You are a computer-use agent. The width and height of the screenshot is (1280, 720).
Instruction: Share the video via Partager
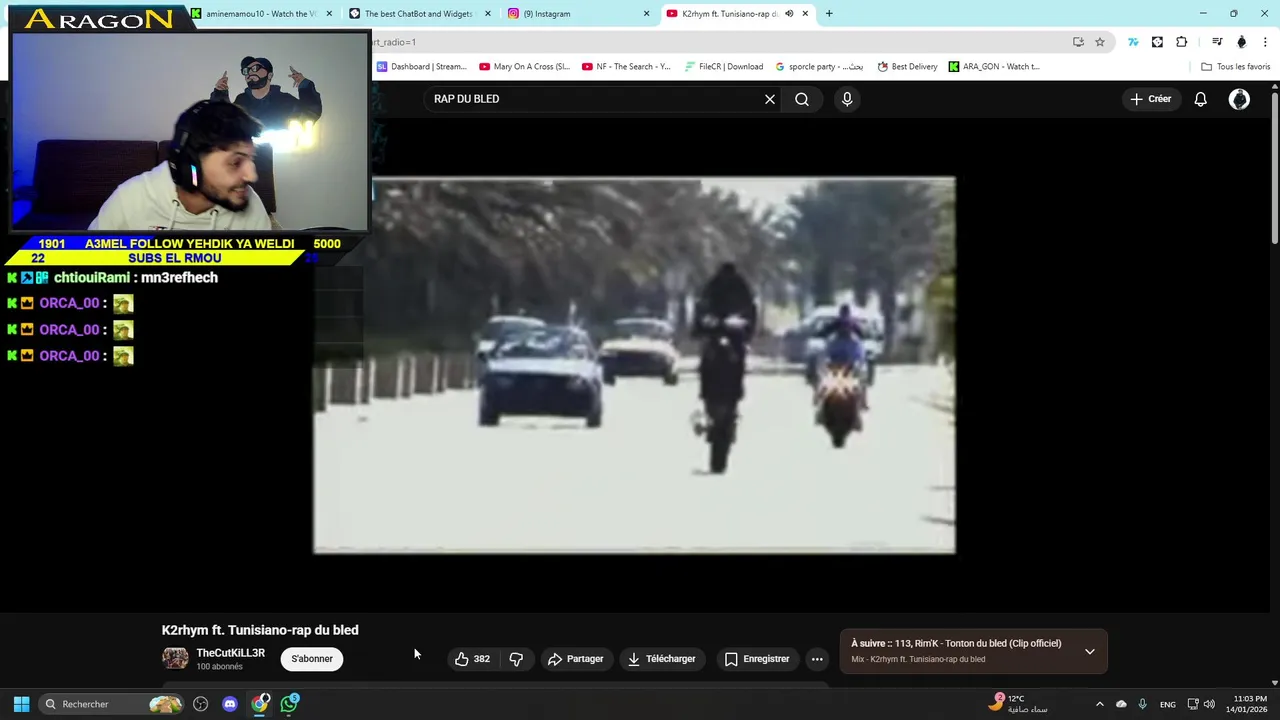point(576,659)
